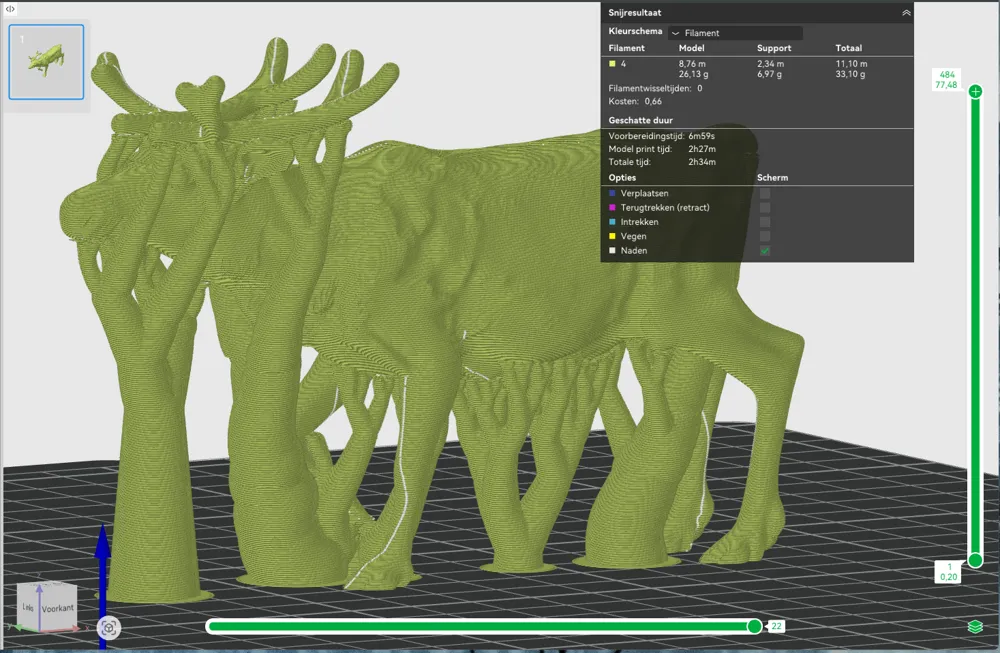
Task: Click the magenta Terugtrekken color icon
Action: [x=612, y=207]
